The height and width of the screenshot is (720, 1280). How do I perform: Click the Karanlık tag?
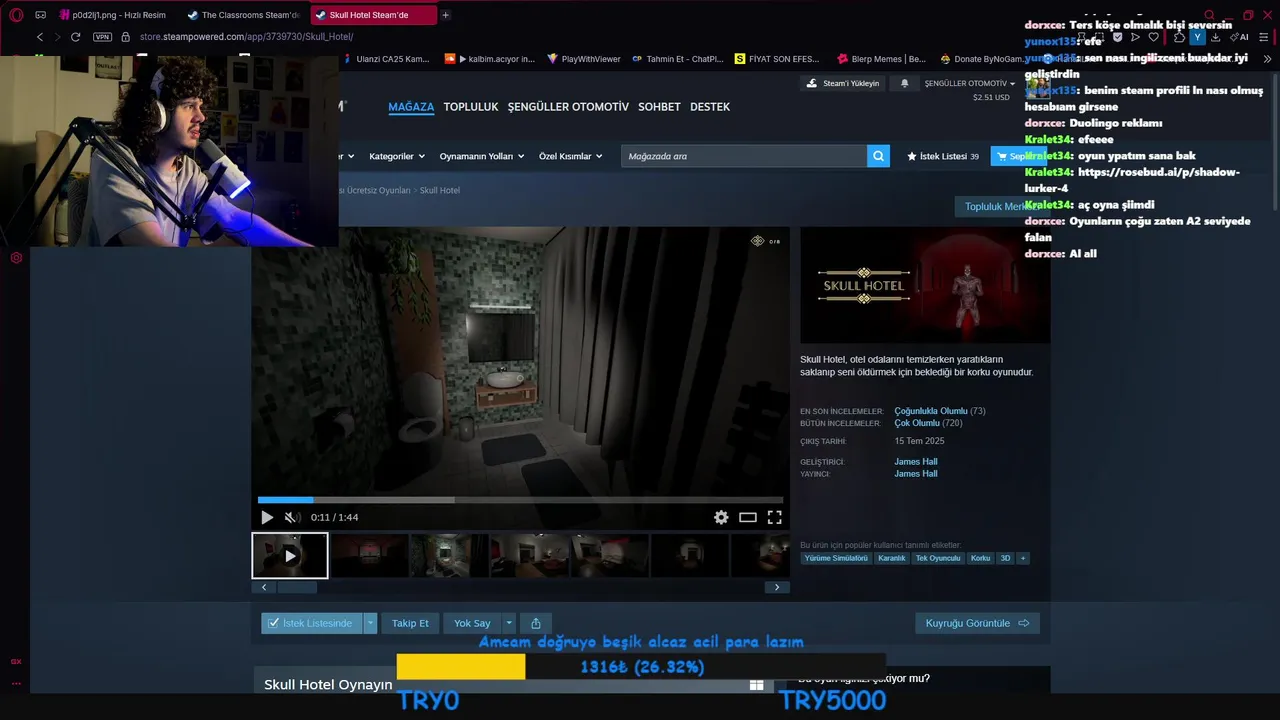tap(891, 558)
